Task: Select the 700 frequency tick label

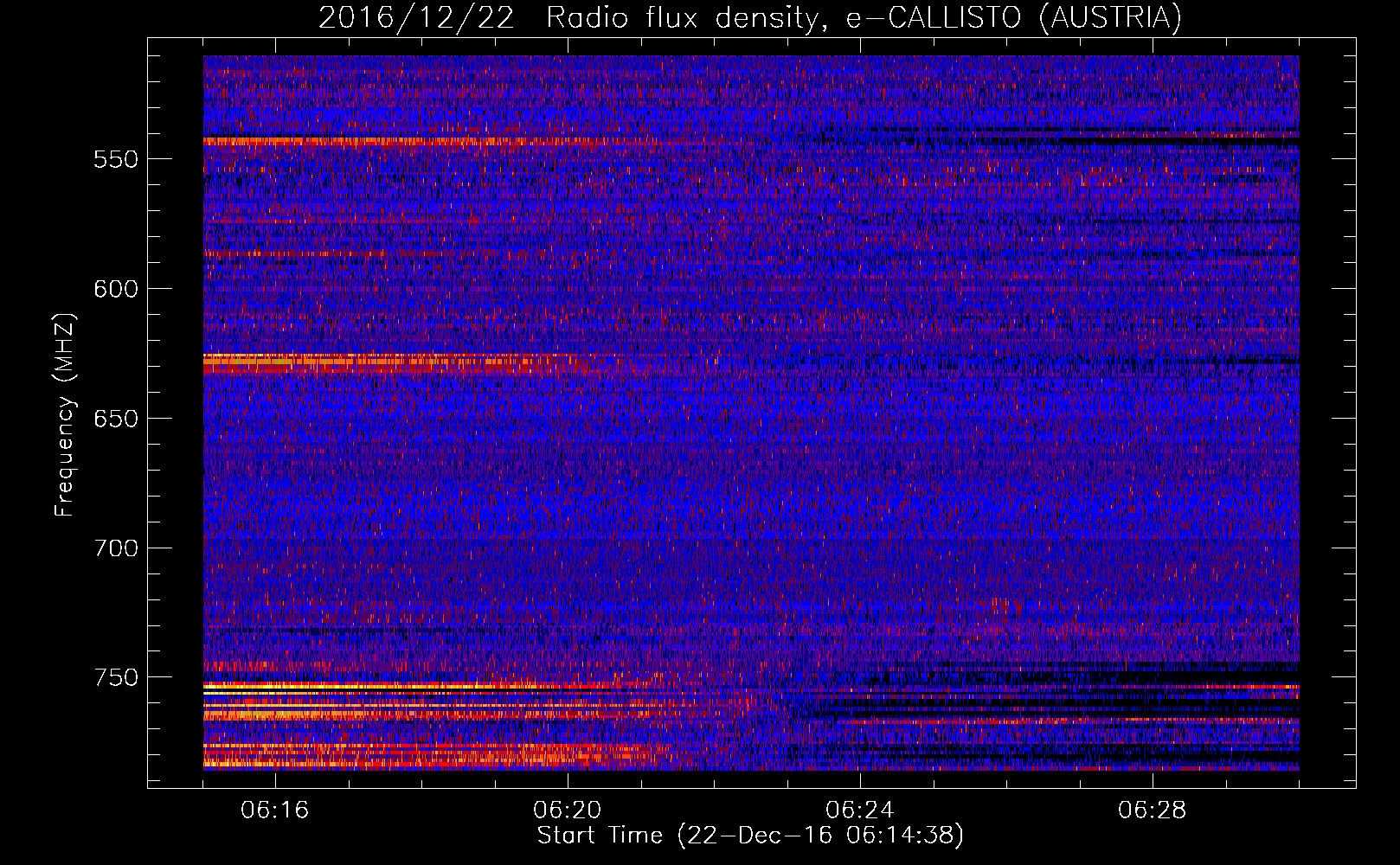Action: click(x=116, y=548)
